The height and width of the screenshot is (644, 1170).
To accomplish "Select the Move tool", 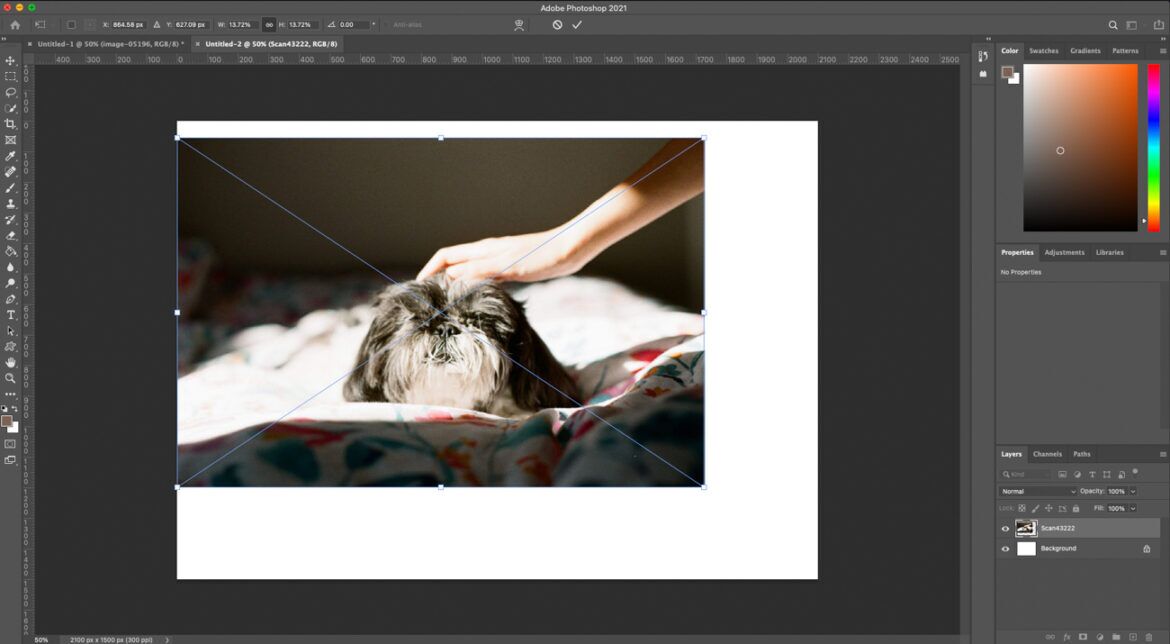I will pos(10,60).
